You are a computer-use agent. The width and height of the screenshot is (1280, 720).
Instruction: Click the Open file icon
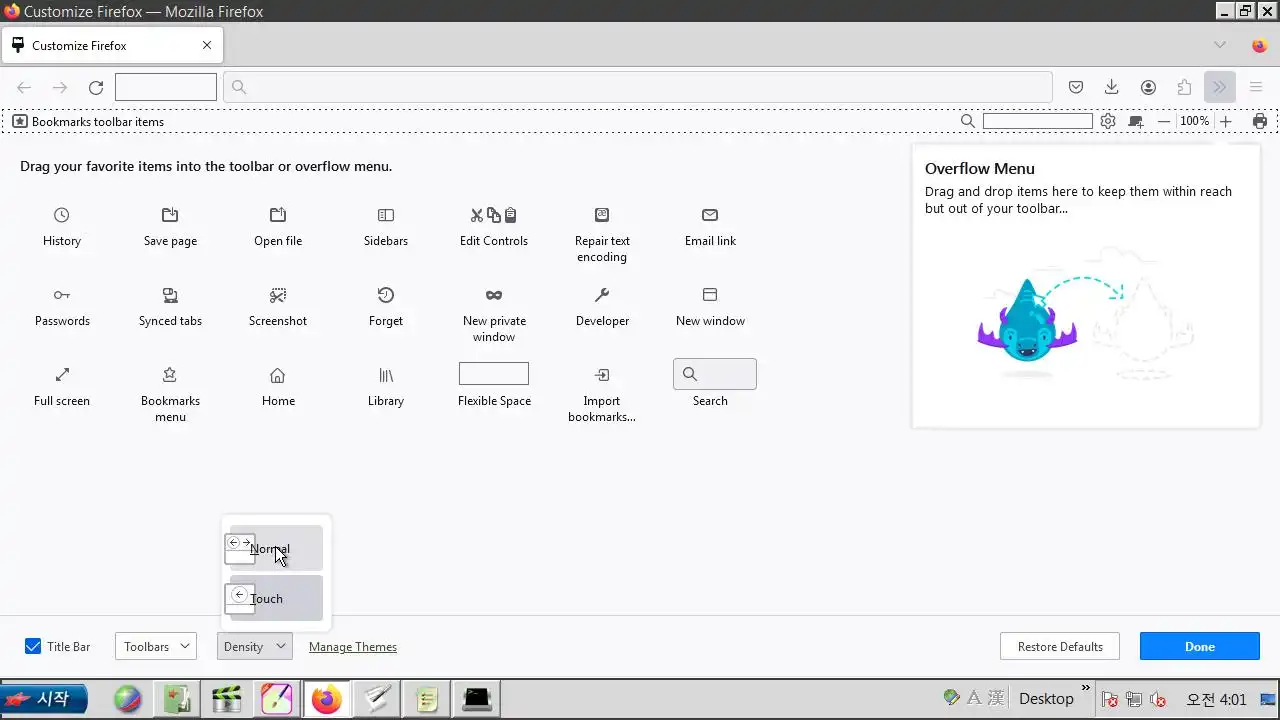pyautogui.click(x=278, y=215)
